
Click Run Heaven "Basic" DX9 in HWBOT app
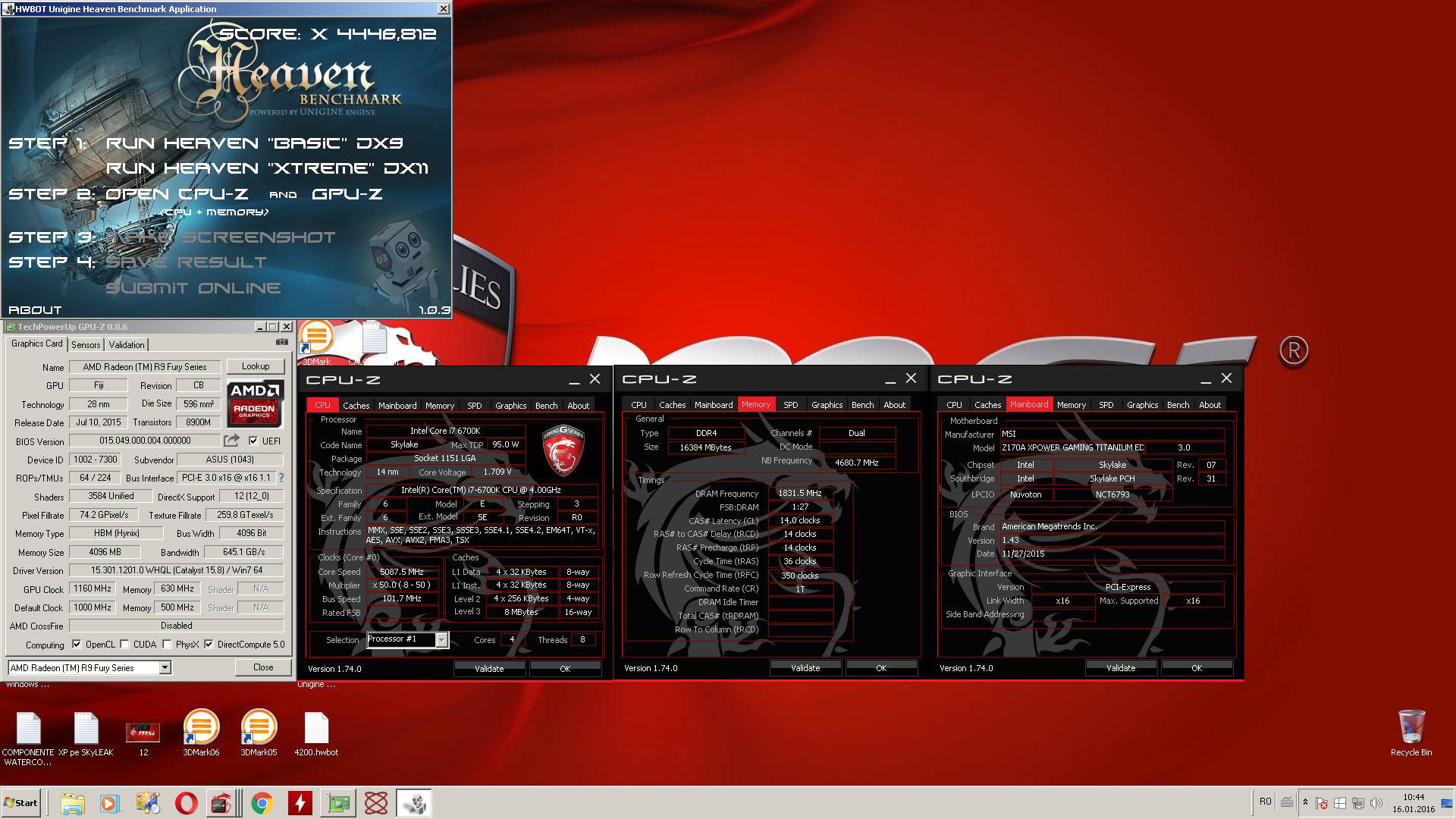[254, 143]
